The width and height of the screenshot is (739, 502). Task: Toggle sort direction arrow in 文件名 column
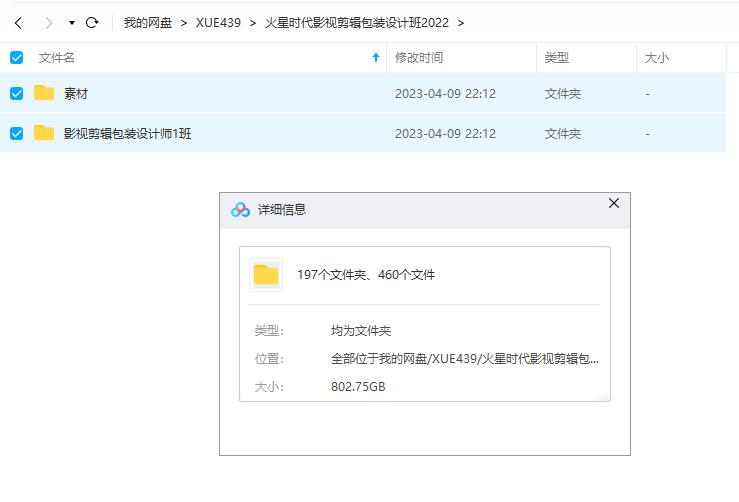pyautogui.click(x=376, y=58)
